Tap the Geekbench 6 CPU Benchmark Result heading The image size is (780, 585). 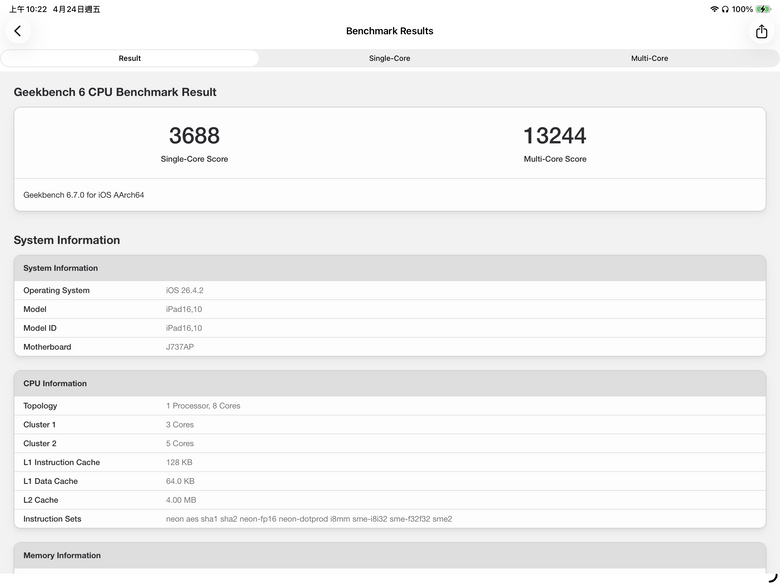coord(115,92)
